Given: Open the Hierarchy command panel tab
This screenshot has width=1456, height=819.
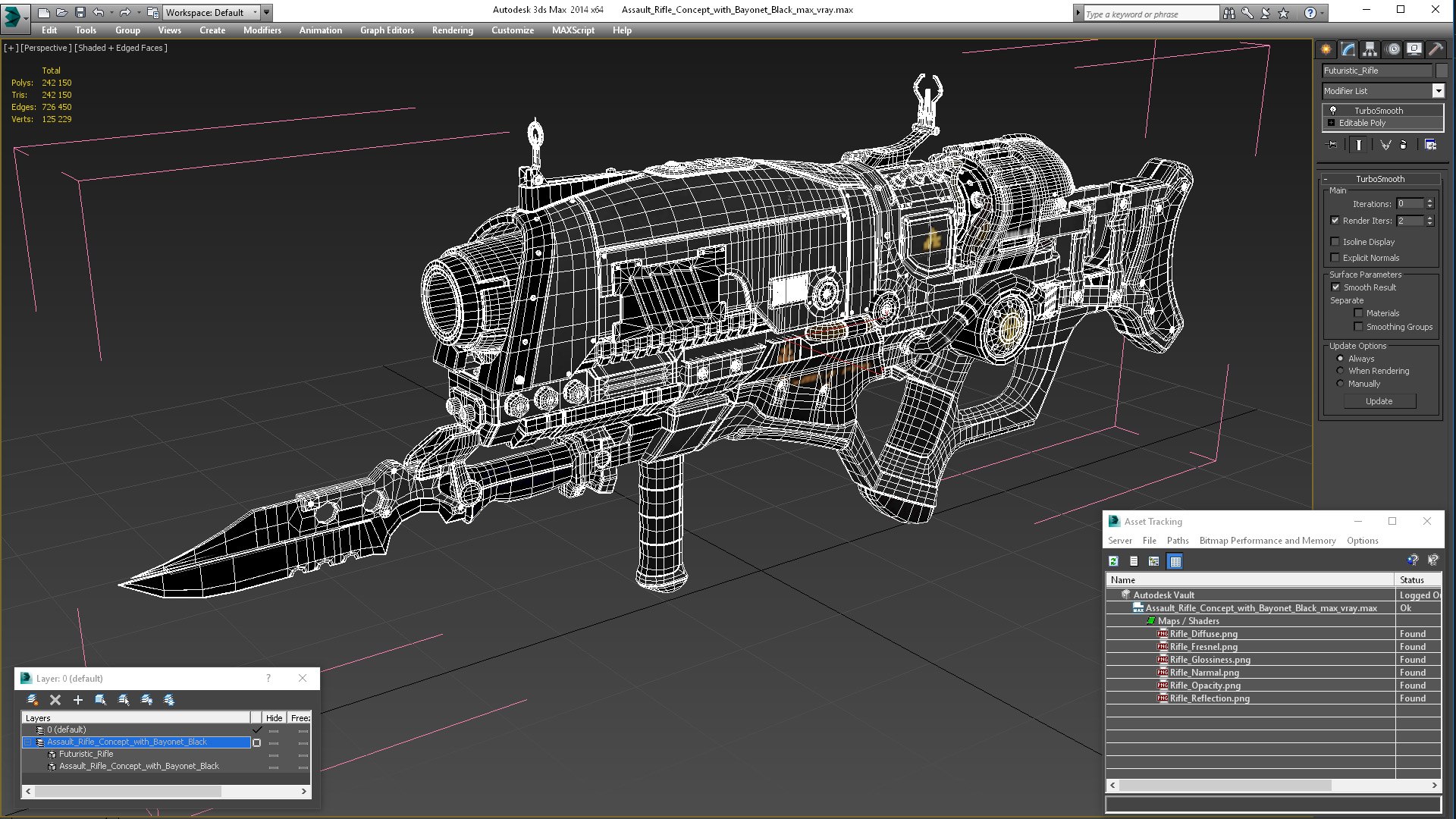Looking at the screenshot, I should 1370,49.
